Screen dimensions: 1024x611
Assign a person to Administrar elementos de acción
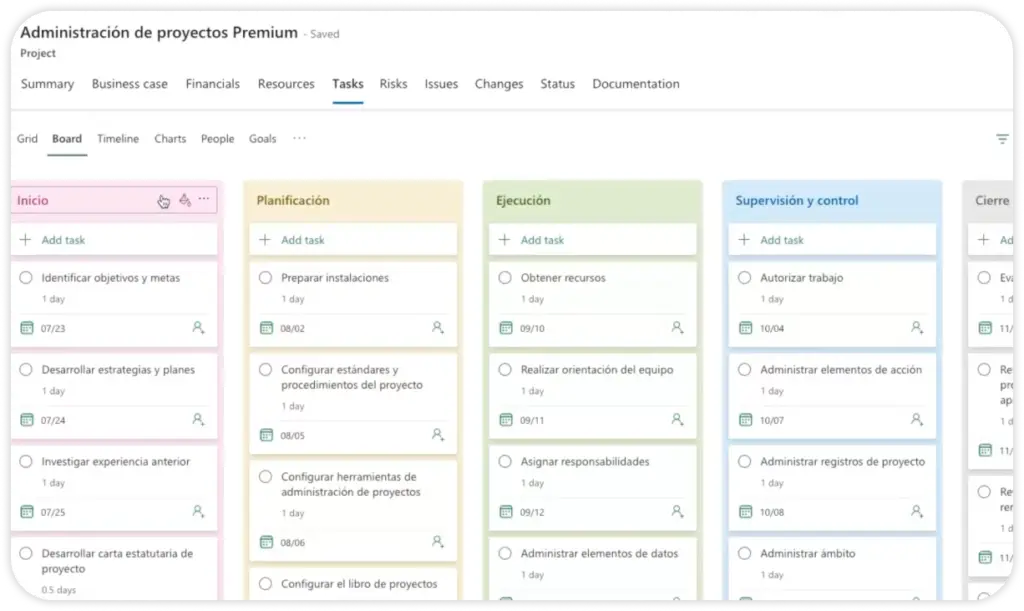918,420
